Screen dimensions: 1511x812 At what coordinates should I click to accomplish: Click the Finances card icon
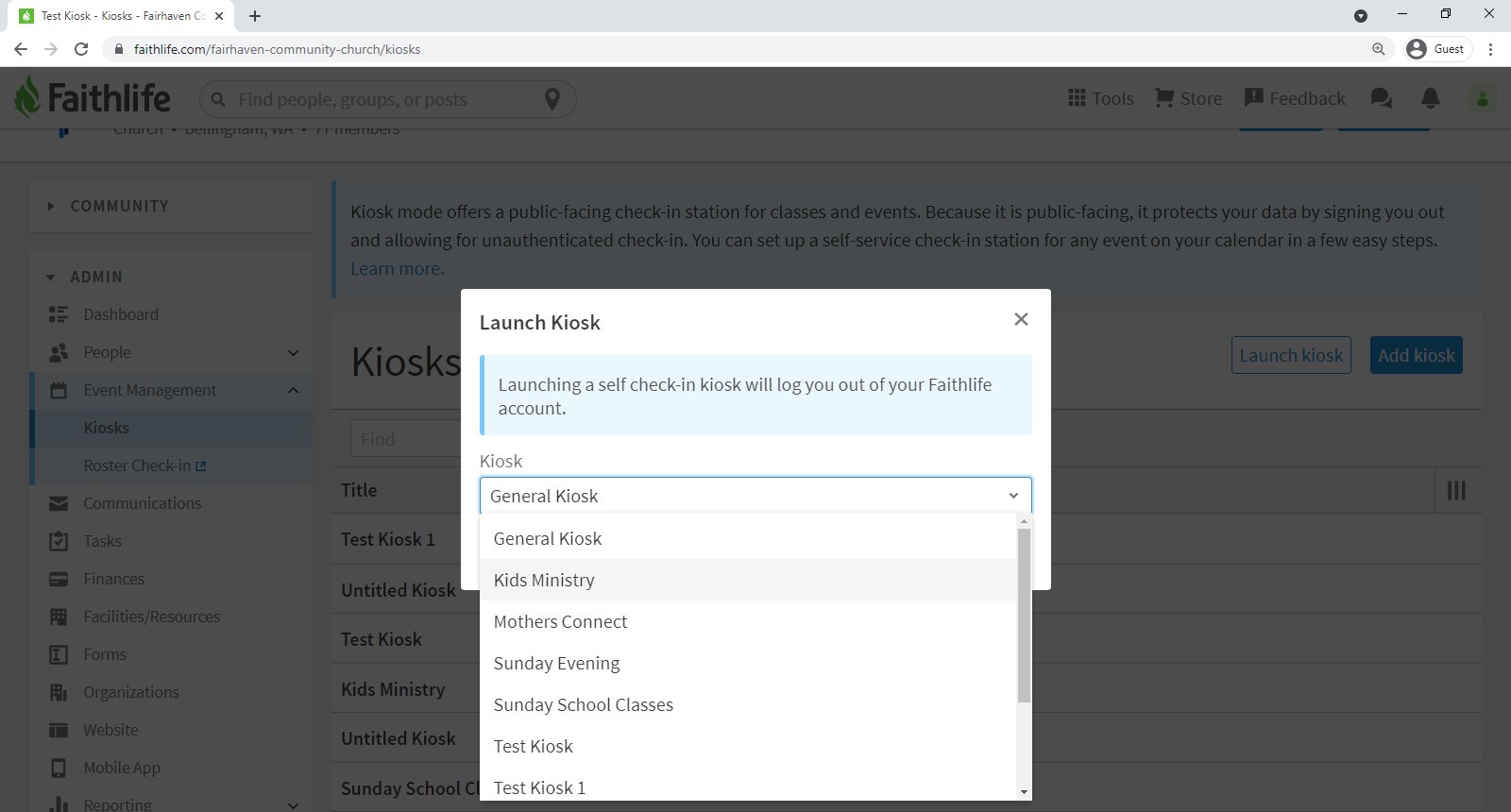click(59, 579)
